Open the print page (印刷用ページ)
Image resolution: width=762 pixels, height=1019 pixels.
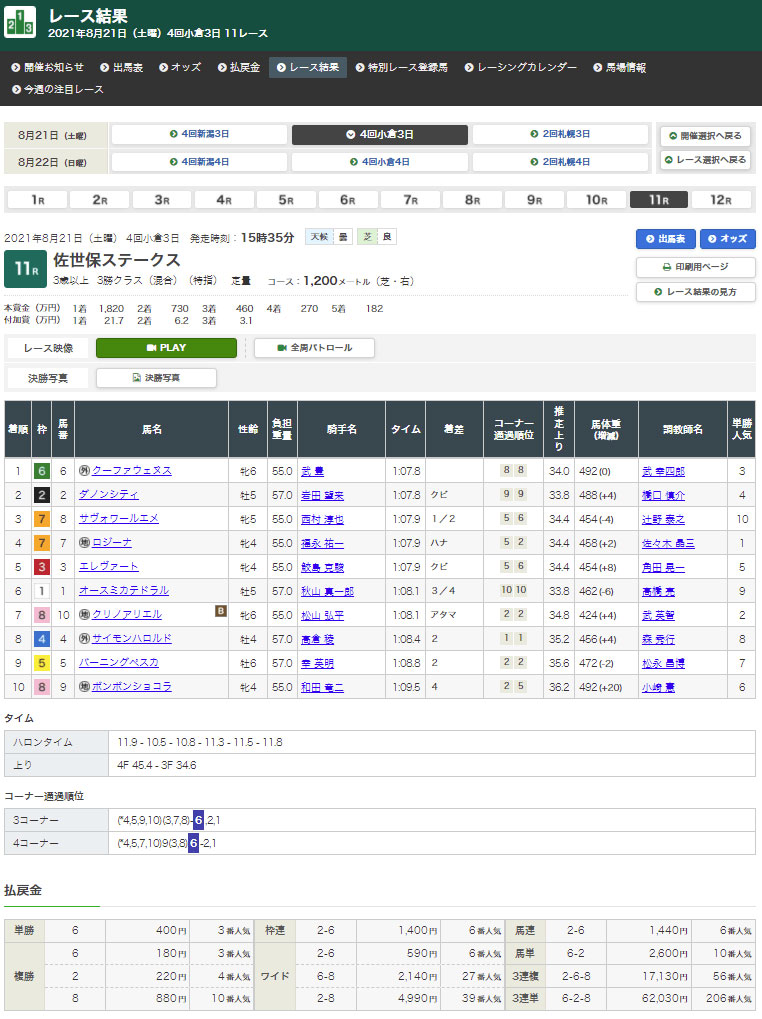pos(695,267)
